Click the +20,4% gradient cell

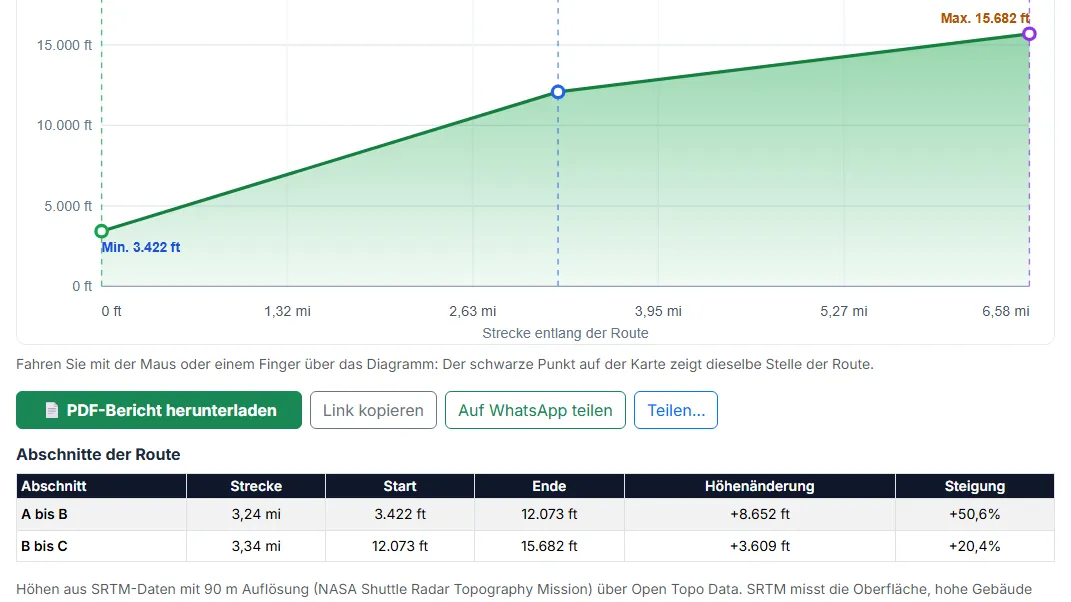(x=975, y=546)
